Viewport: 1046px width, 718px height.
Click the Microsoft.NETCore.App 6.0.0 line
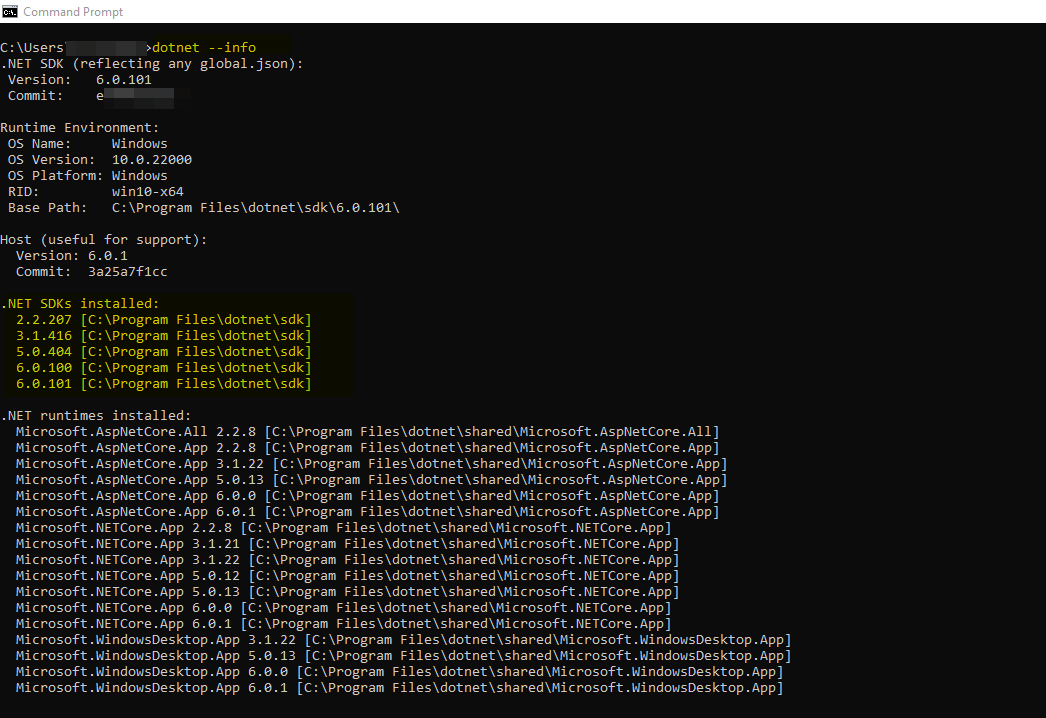344,608
